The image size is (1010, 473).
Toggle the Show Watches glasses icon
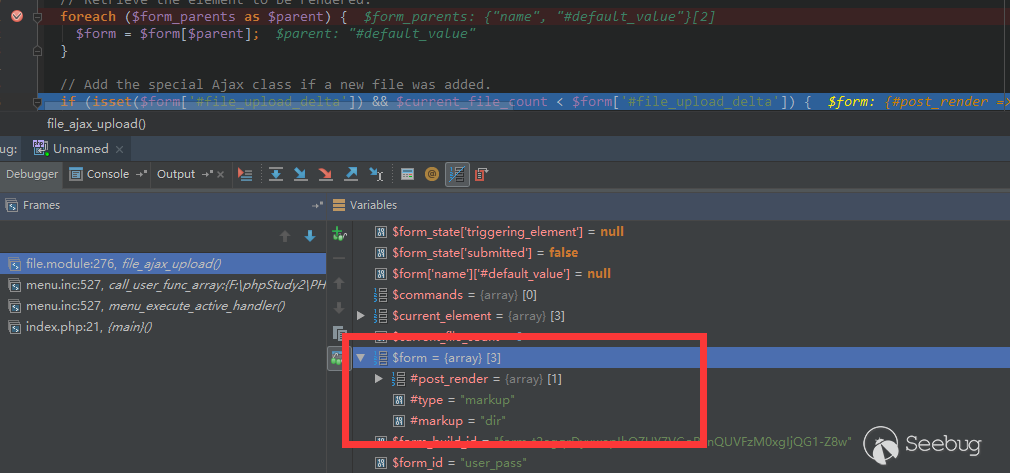pyautogui.click(x=338, y=358)
